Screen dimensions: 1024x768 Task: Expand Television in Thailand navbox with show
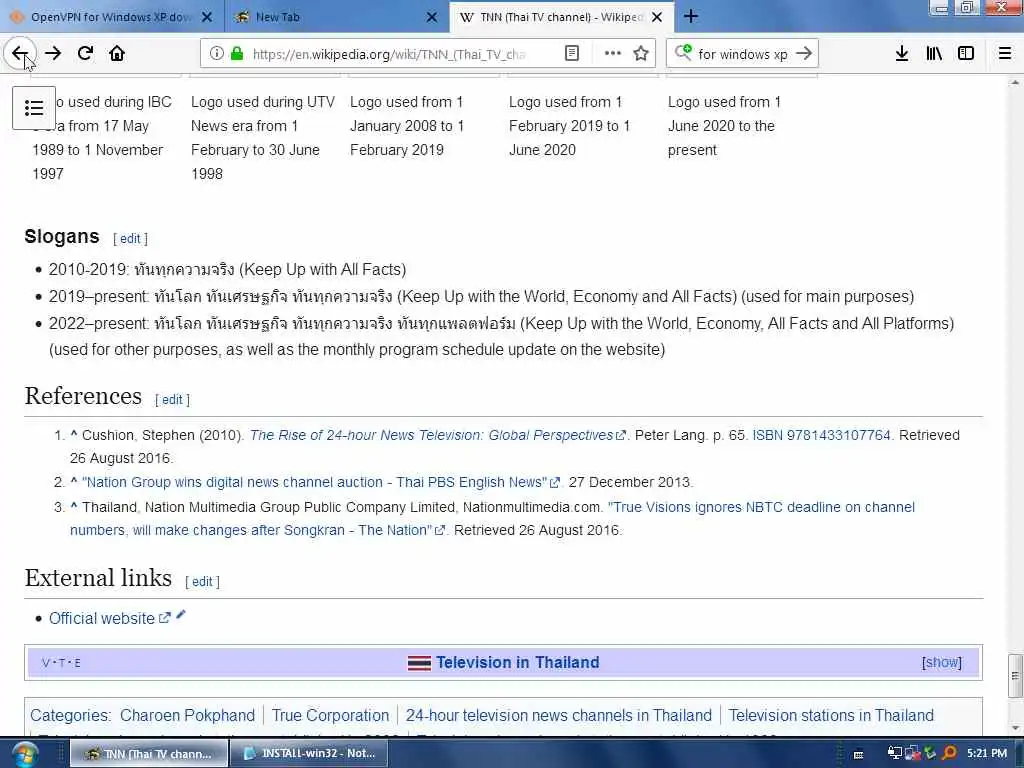pos(942,662)
